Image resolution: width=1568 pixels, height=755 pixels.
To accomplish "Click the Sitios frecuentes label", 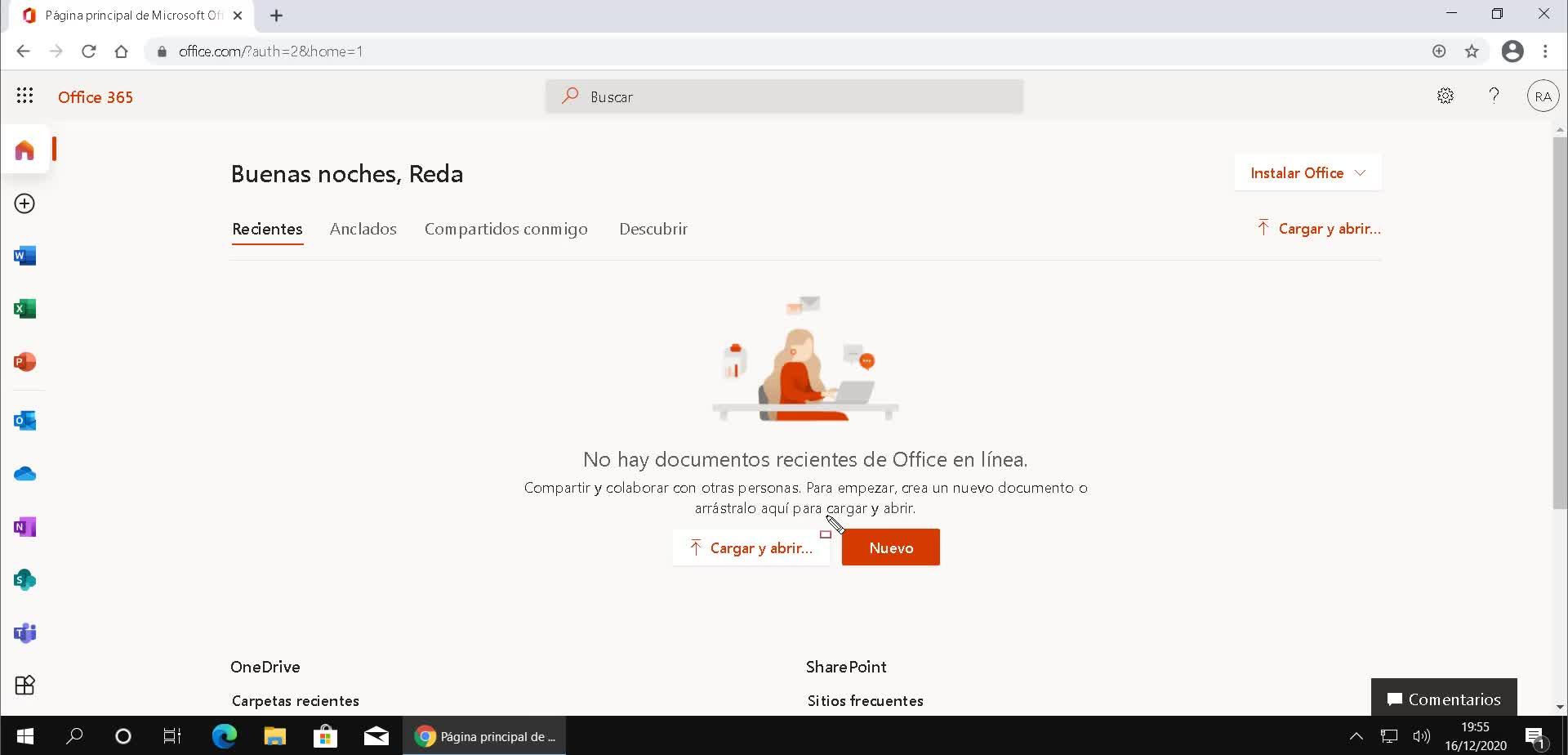I will [866, 701].
